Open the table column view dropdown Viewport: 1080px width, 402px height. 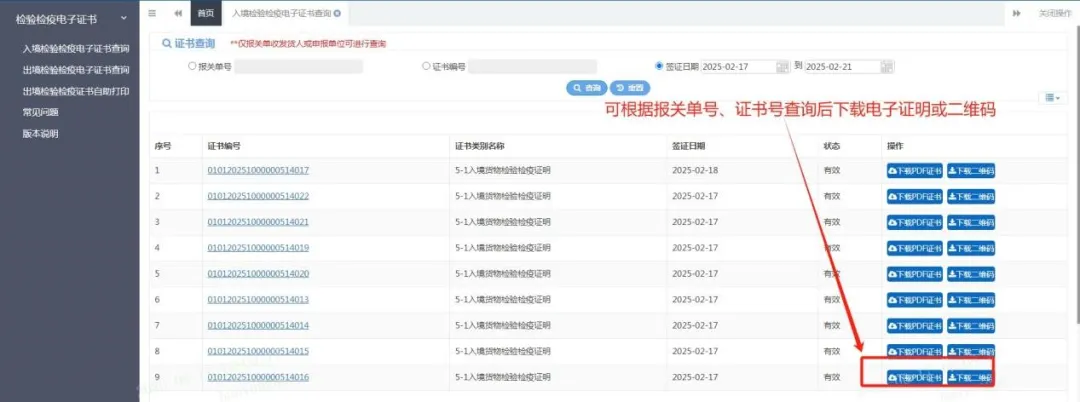tap(1052, 97)
